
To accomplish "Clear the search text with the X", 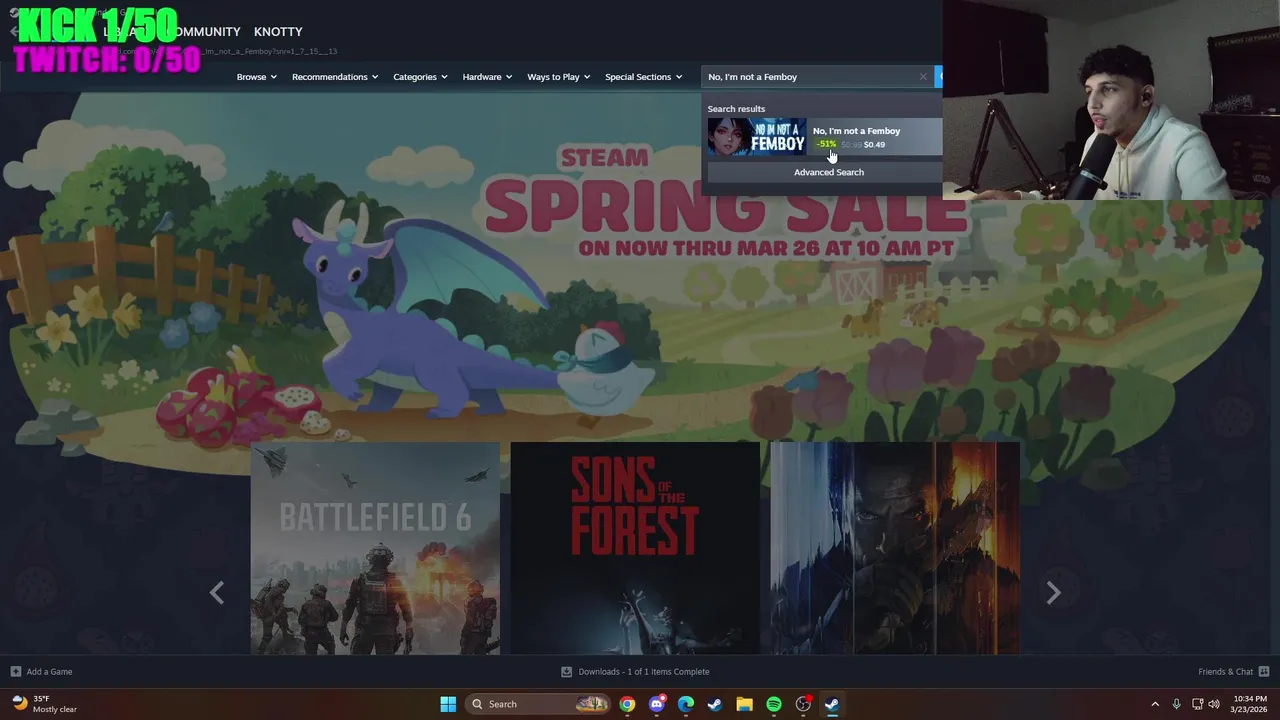I will click(x=923, y=77).
